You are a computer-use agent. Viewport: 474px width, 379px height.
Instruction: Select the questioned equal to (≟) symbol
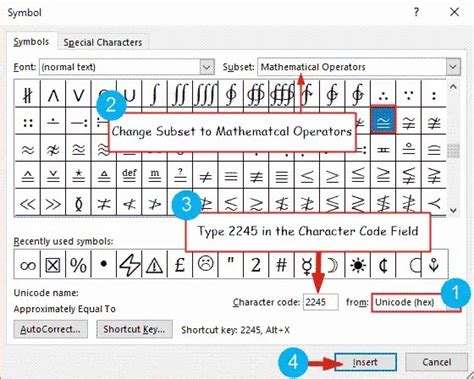pos(180,176)
